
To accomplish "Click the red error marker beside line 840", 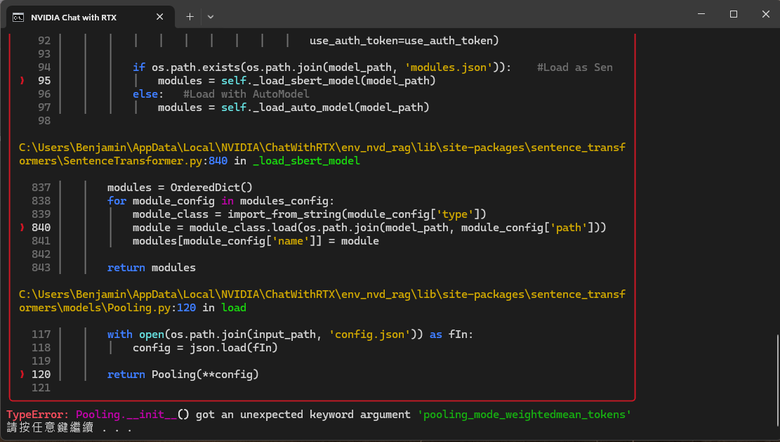I will click(22, 227).
